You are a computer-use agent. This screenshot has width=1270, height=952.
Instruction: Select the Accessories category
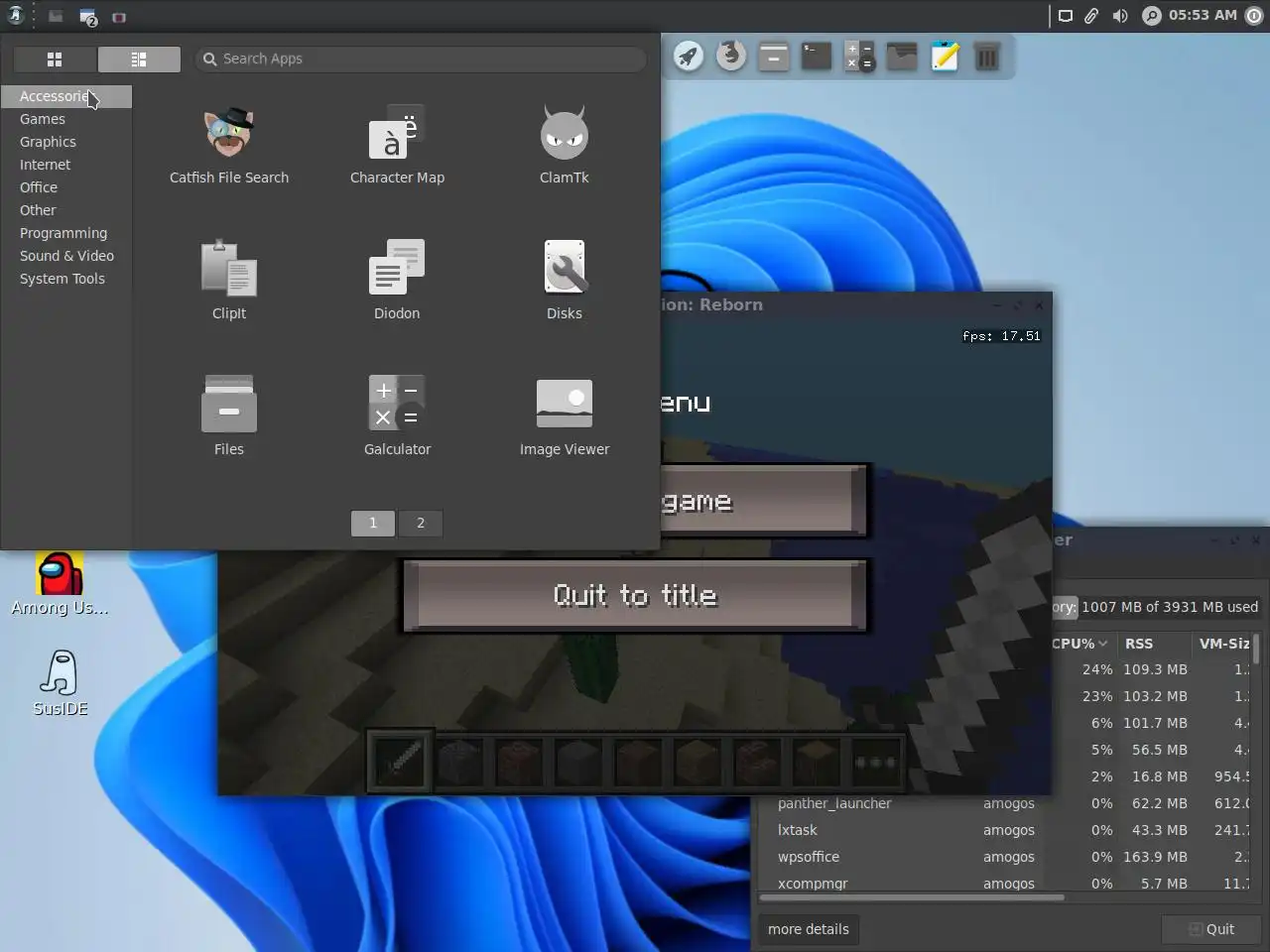tap(66, 96)
